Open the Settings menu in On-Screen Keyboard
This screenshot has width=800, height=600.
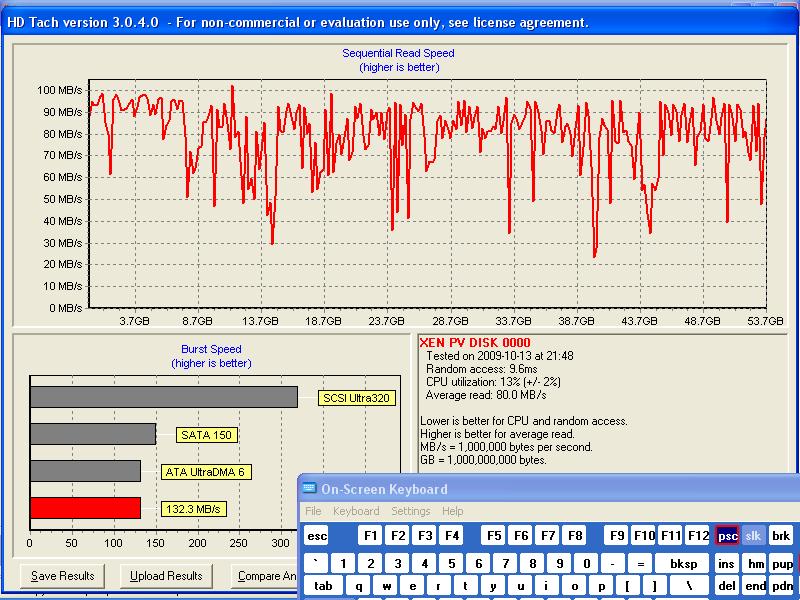click(x=410, y=511)
